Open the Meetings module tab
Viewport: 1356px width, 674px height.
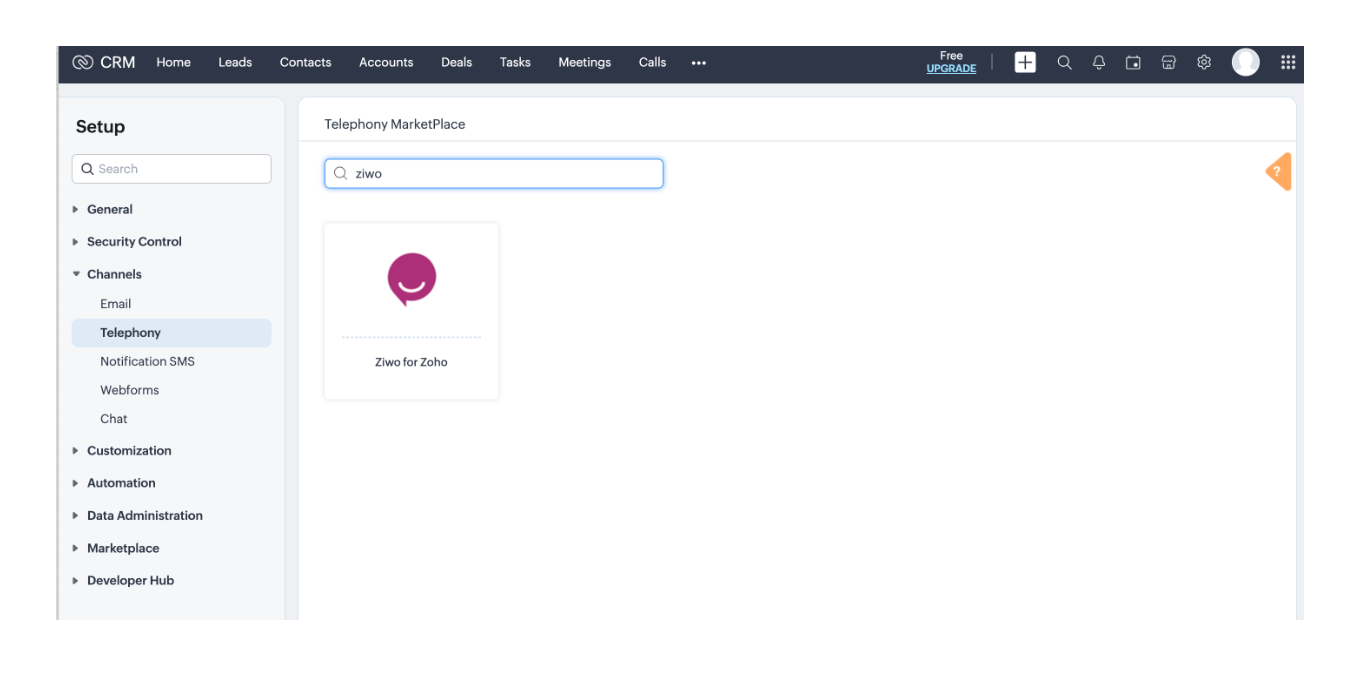pyautogui.click(x=584, y=62)
